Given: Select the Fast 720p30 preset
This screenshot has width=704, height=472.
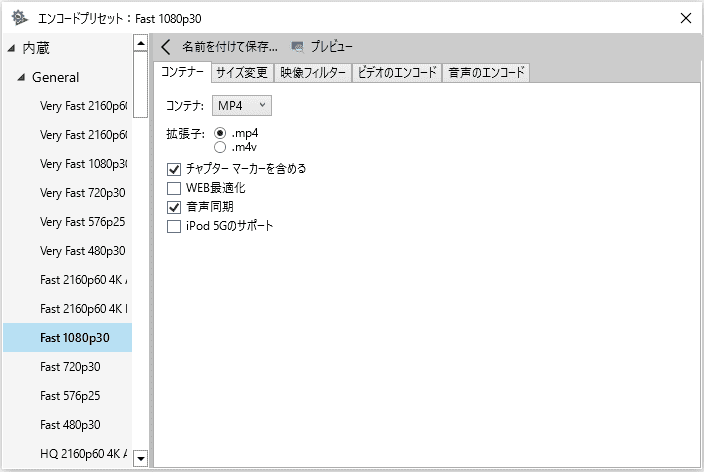Looking at the screenshot, I should coord(69,367).
